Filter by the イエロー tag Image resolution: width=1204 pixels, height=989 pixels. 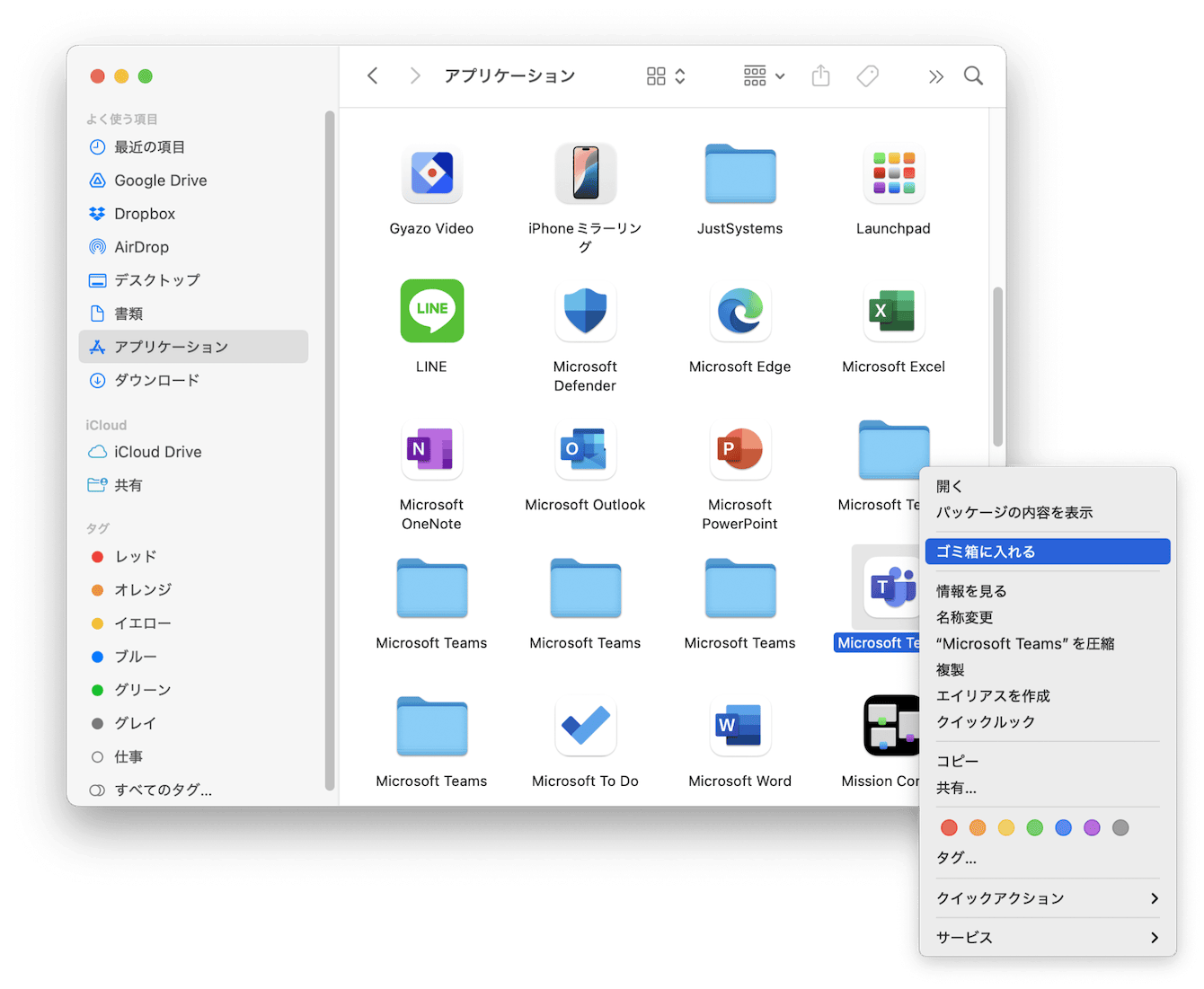click(x=193, y=623)
